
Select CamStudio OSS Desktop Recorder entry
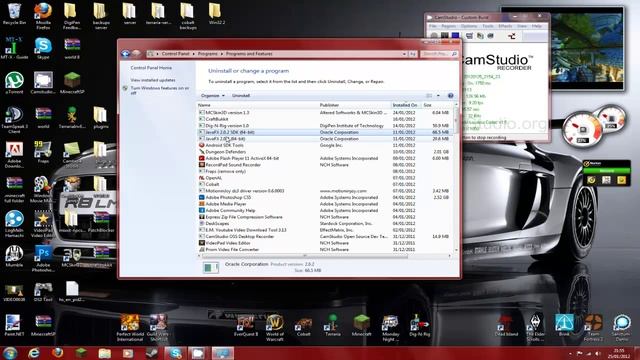[x=324, y=237]
